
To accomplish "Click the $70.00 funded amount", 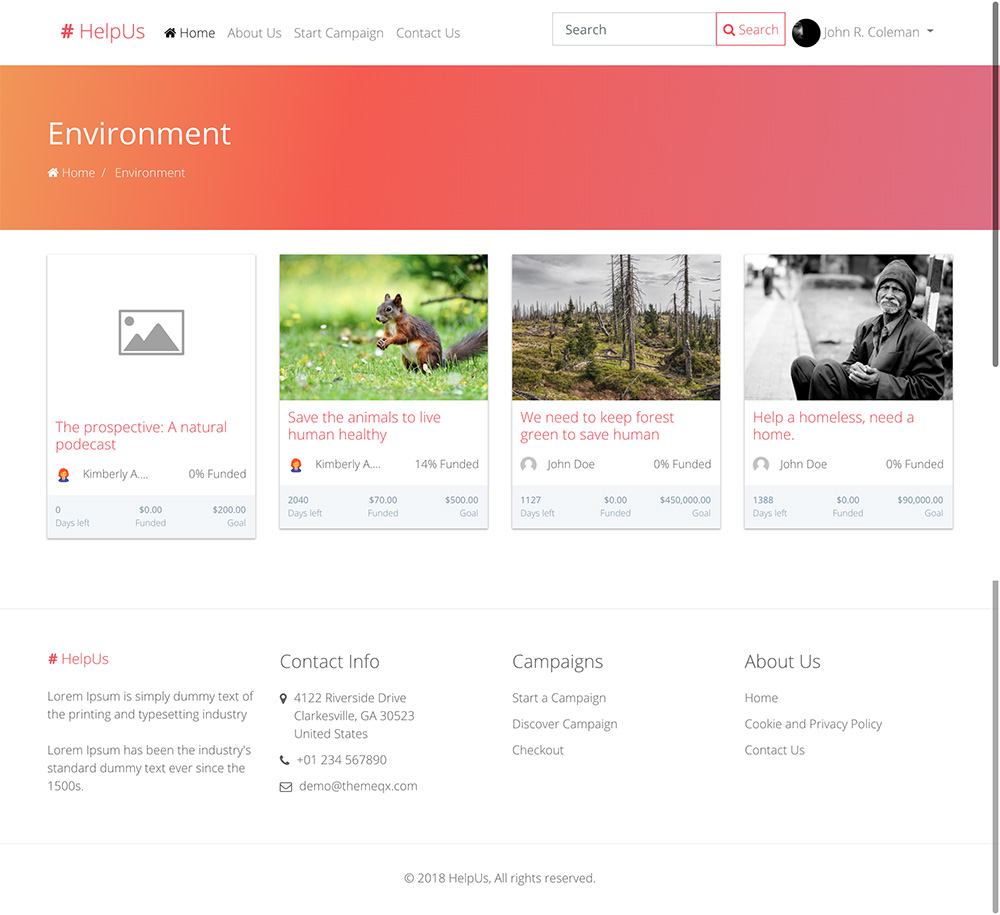I will point(383,500).
